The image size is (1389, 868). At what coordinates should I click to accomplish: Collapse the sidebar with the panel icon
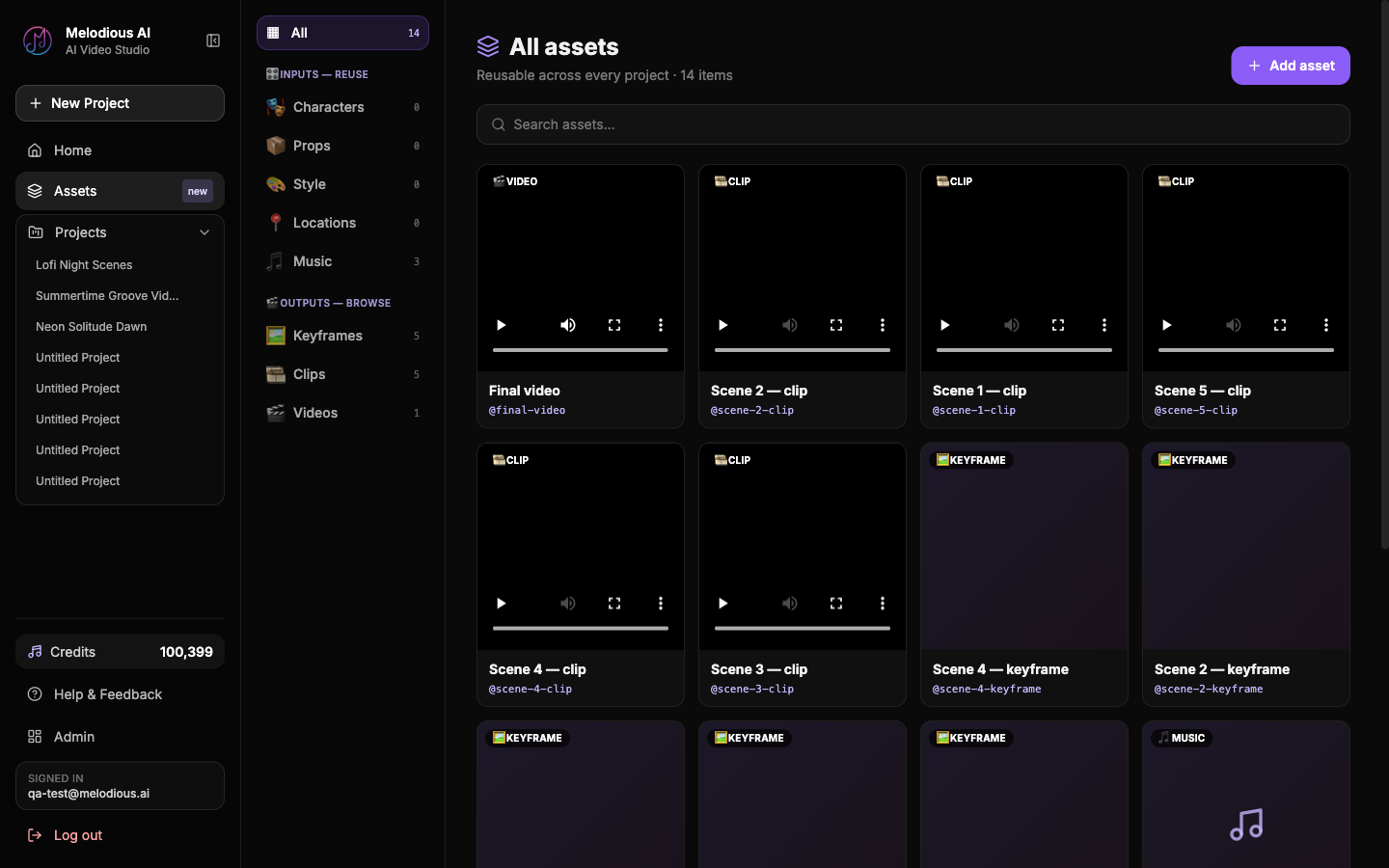pyautogui.click(x=213, y=41)
